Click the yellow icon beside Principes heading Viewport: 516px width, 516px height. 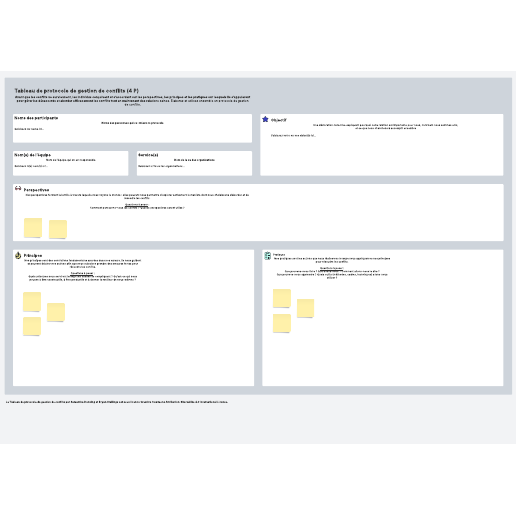point(18,255)
